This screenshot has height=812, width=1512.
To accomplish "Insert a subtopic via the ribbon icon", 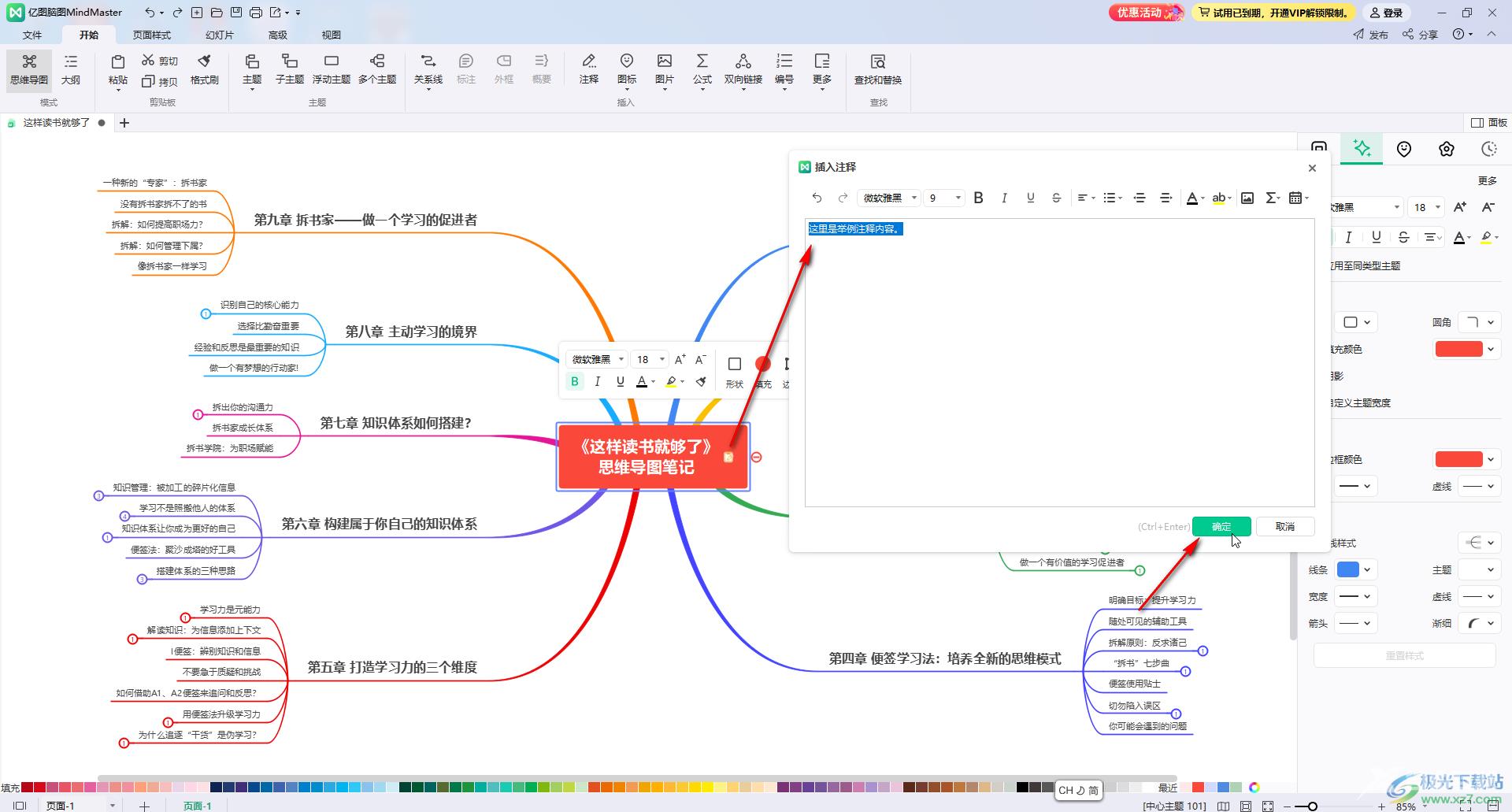I will coord(290,61).
